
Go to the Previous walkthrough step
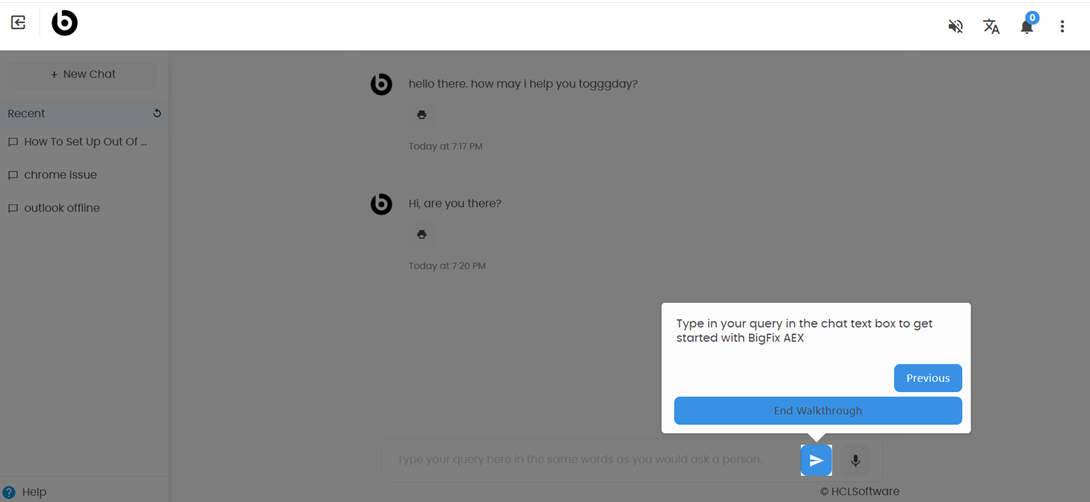928,378
